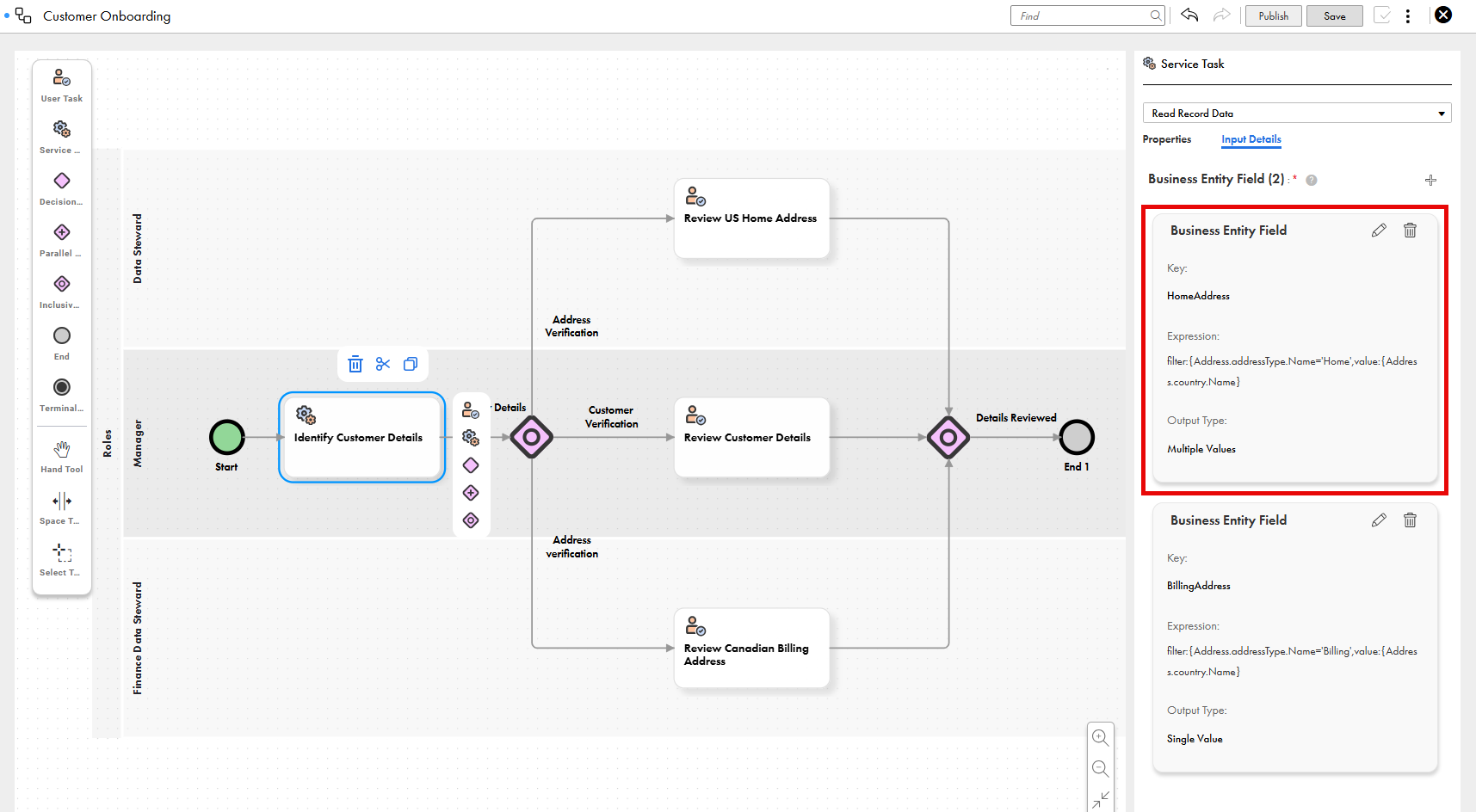Zoom out on the canvas
The width and height of the screenshot is (1476, 812).
(1100, 768)
